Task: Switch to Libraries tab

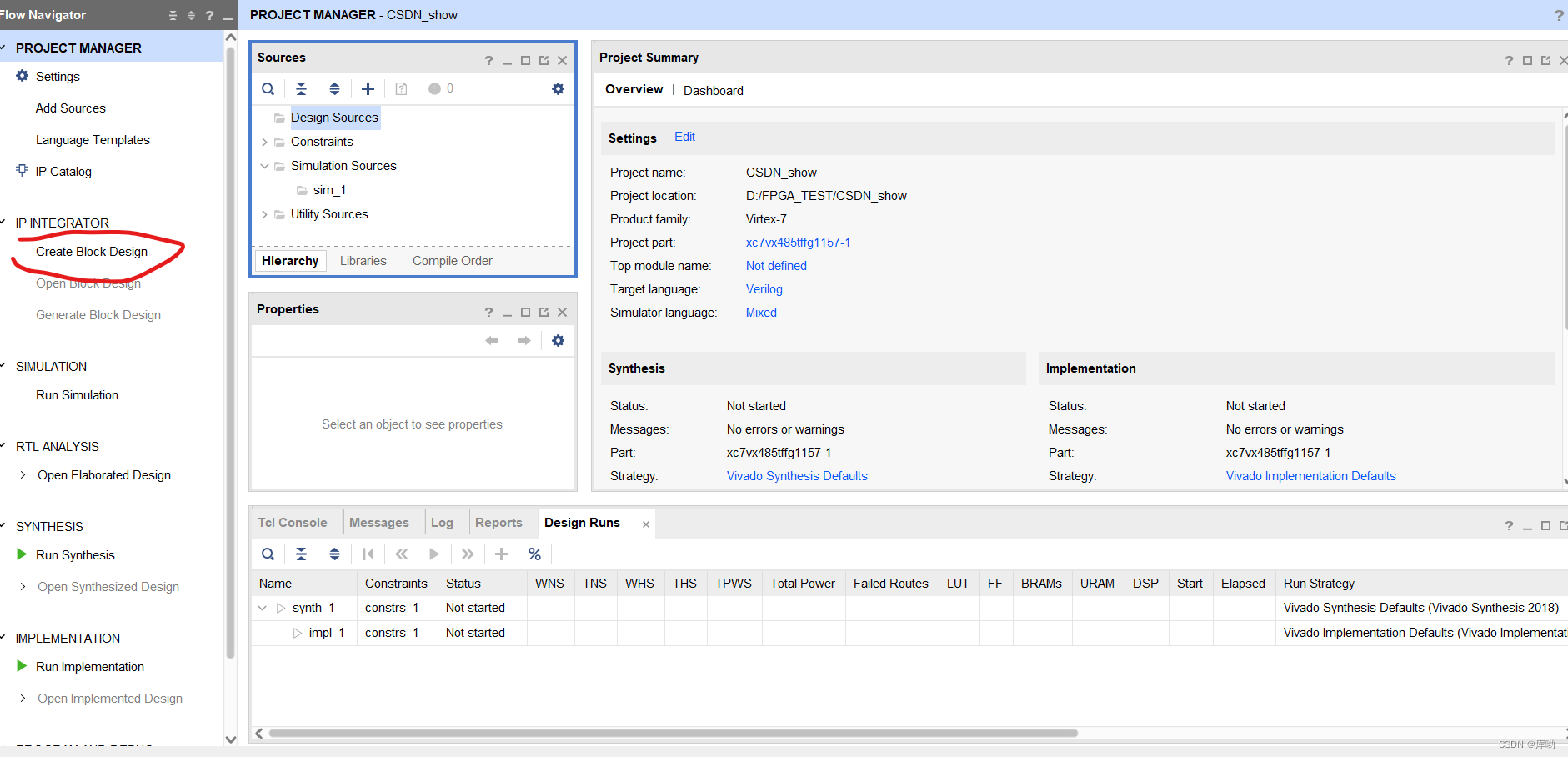Action: (x=363, y=261)
